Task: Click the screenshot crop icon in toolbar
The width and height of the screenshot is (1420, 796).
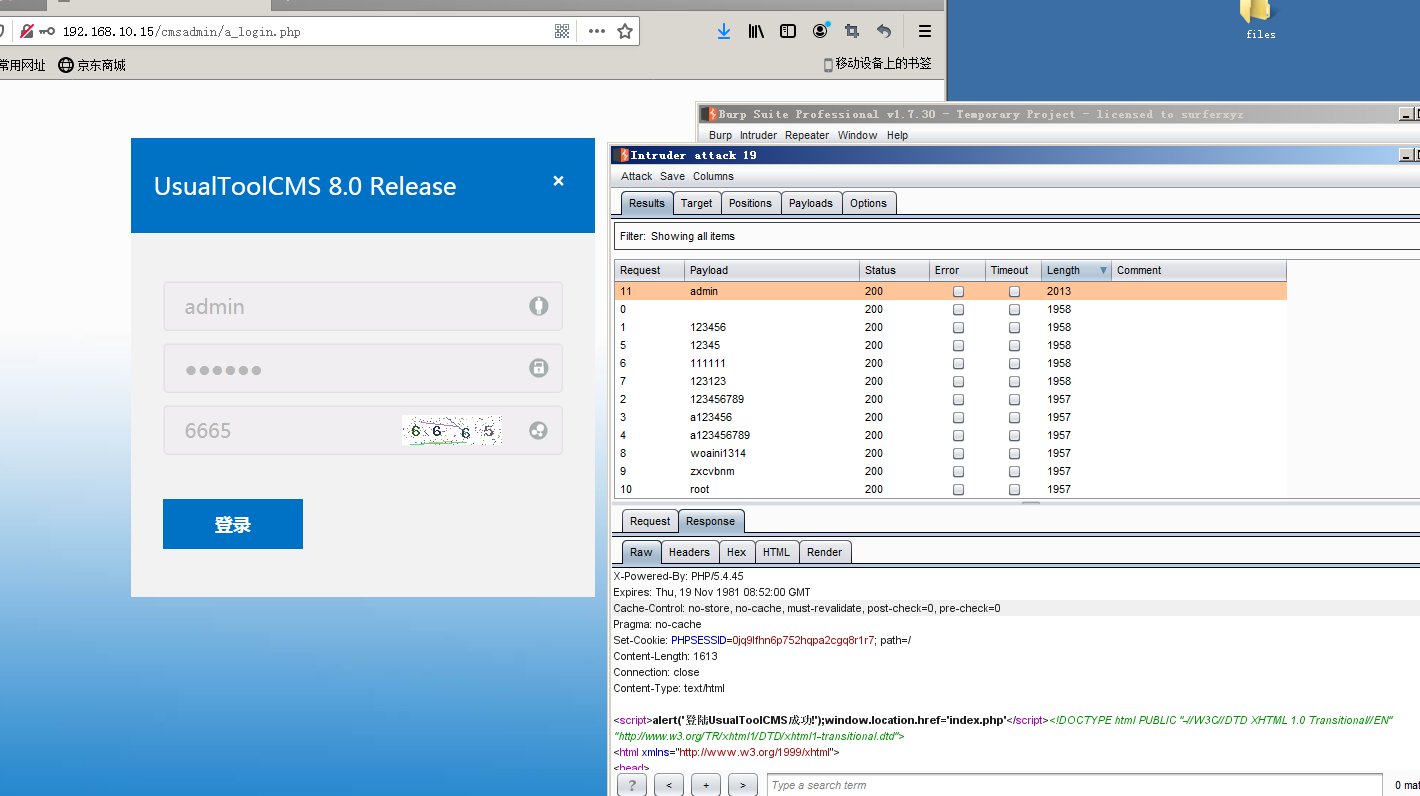Action: point(852,31)
